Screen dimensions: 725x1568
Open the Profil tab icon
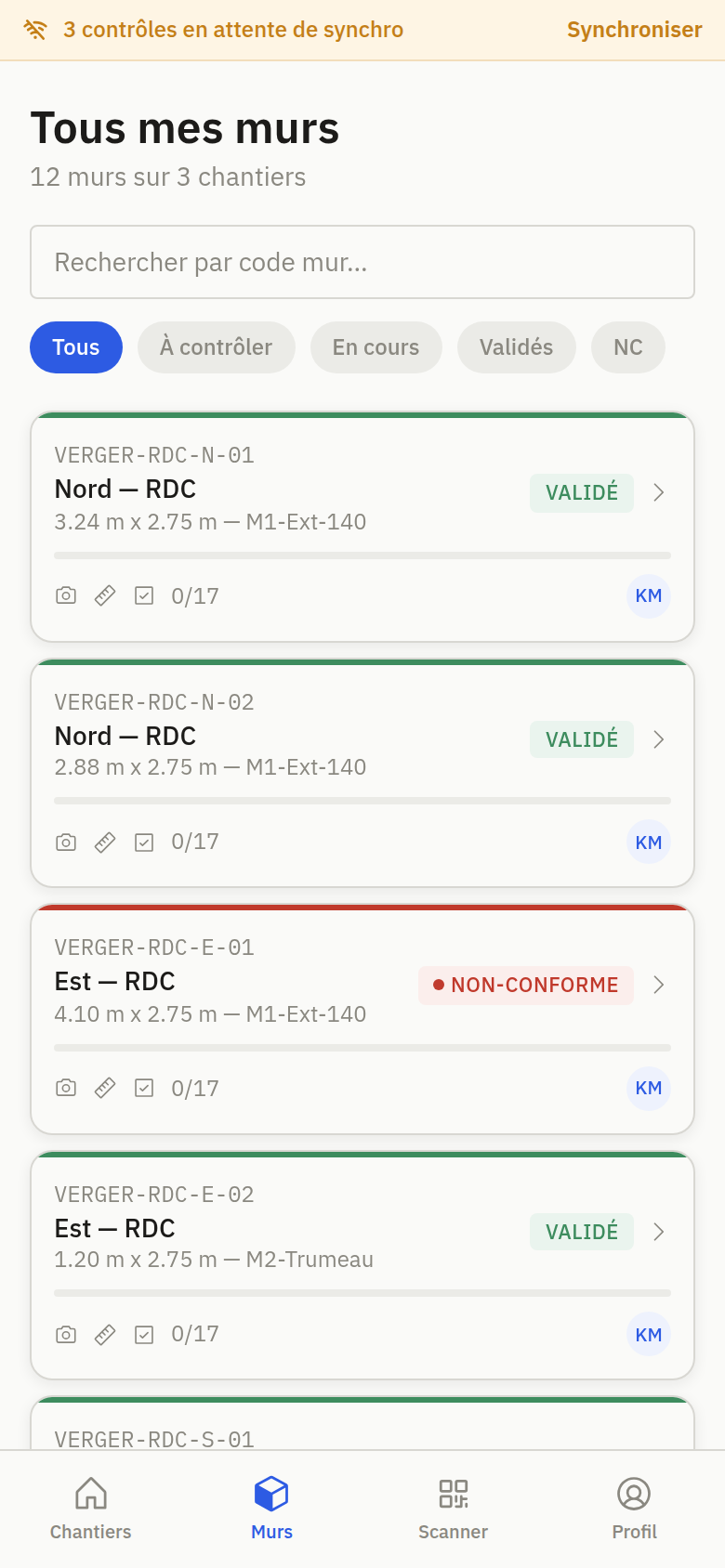pos(634,1494)
